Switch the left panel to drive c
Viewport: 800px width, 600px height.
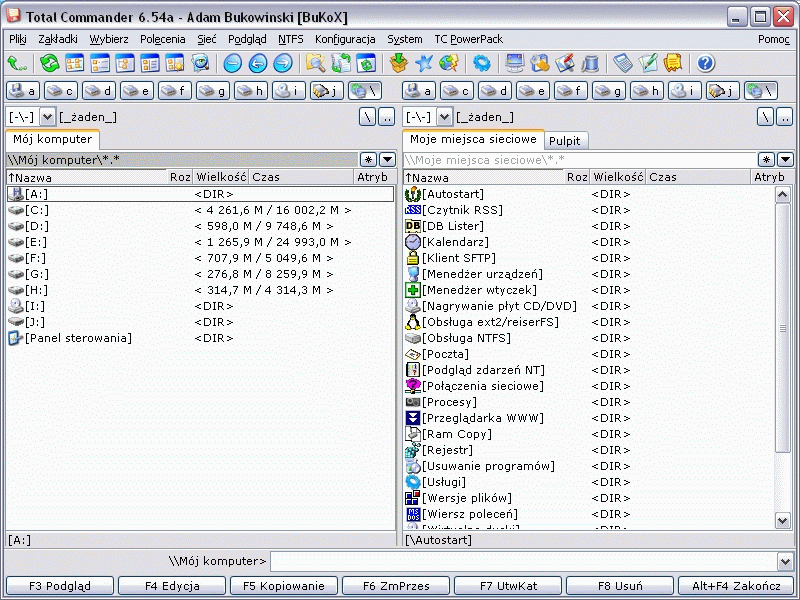pyautogui.click(x=61, y=91)
